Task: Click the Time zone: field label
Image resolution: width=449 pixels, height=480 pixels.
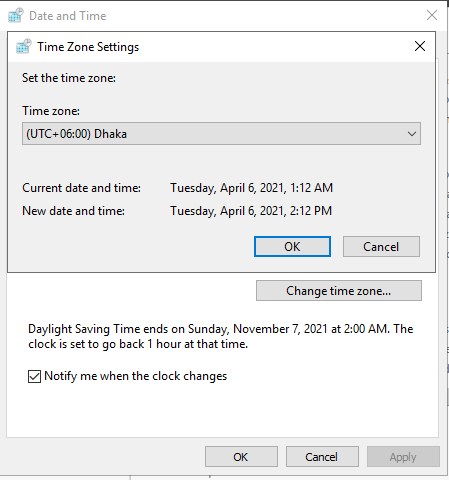Action: (51, 111)
